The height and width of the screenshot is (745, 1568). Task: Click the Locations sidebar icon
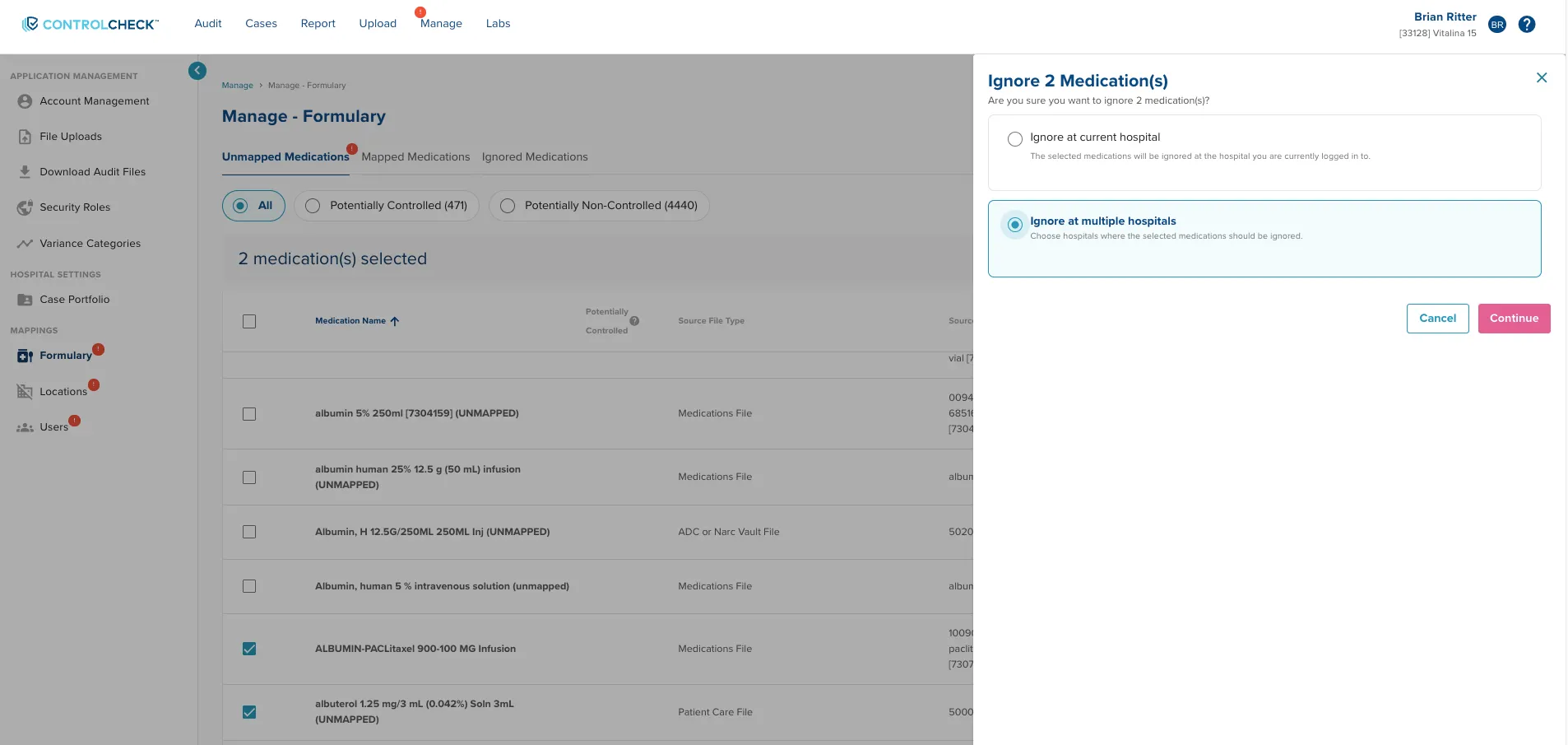(x=25, y=392)
